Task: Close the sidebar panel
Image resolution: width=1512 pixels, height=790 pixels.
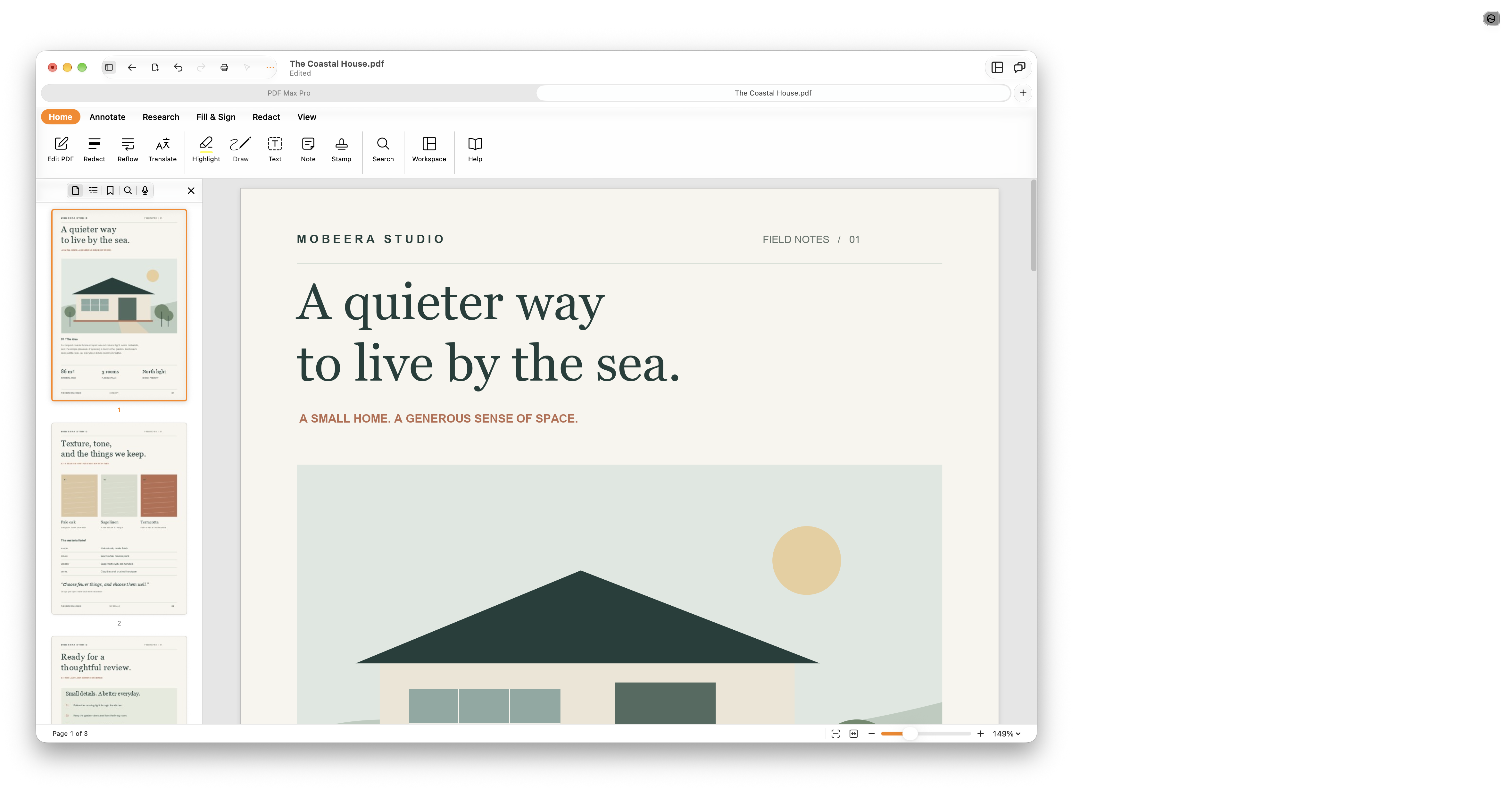Action: coord(191,190)
